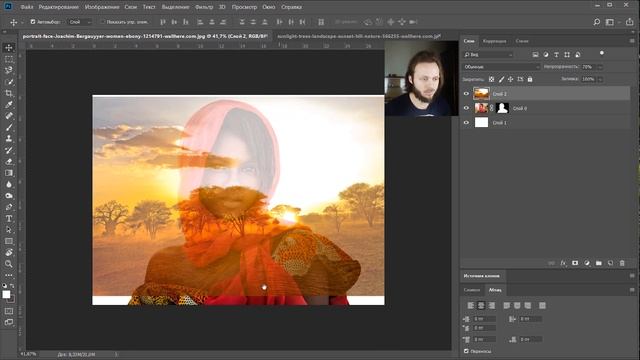Toggle lock image pixels brush icon
Viewport: 640px width, 360px height.
(501, 79)
